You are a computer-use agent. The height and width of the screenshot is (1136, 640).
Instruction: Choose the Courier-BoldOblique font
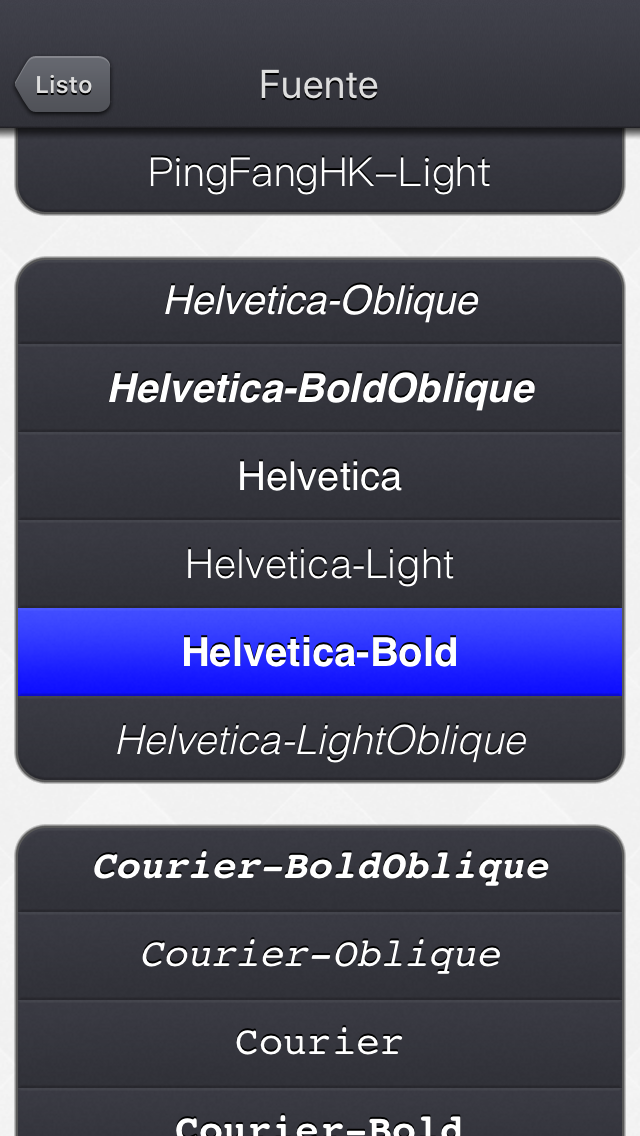(319, 867)
